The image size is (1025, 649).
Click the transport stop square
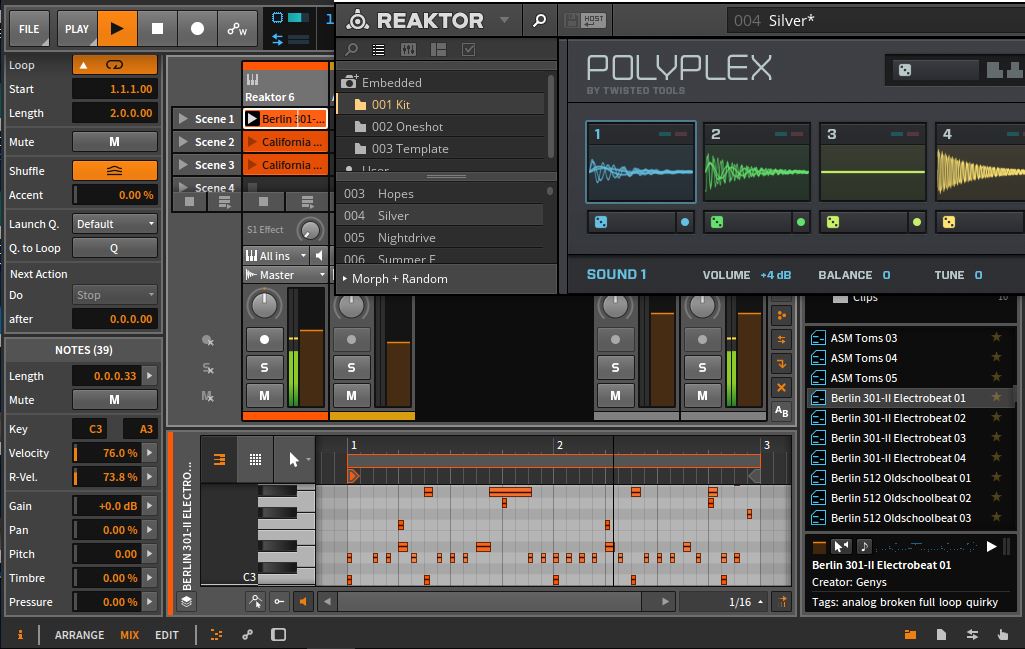(158, 29)
